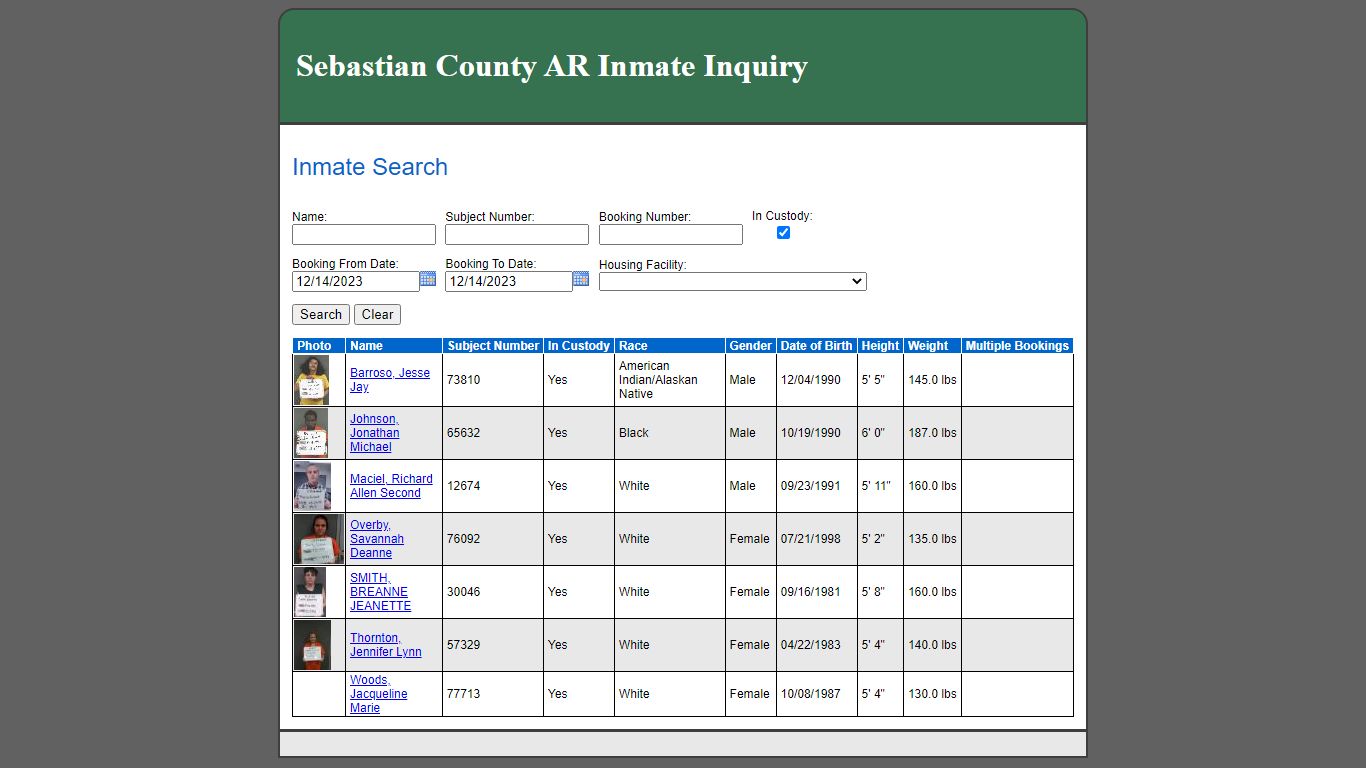Select subject number 76092 cell
1366x768 pixels.
[x=493, y=539]
